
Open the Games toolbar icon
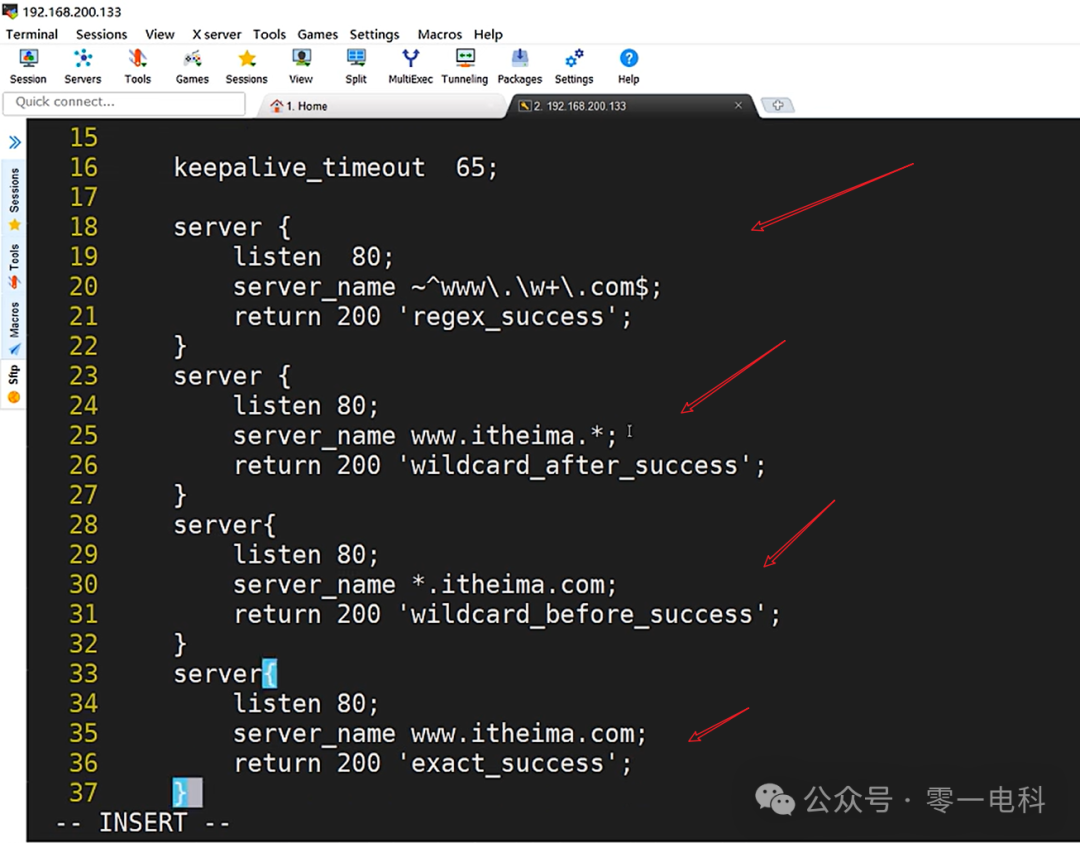(x=191, y=65)
